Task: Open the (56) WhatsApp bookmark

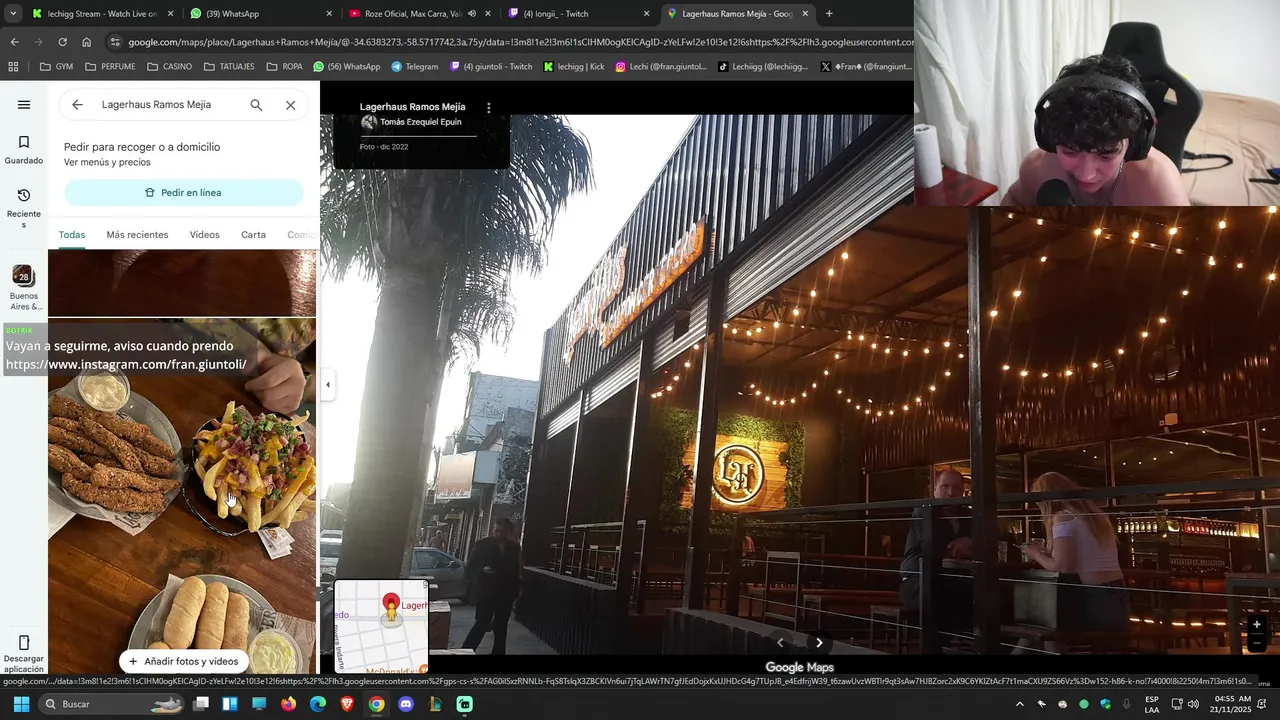Action: coord(347,67)
